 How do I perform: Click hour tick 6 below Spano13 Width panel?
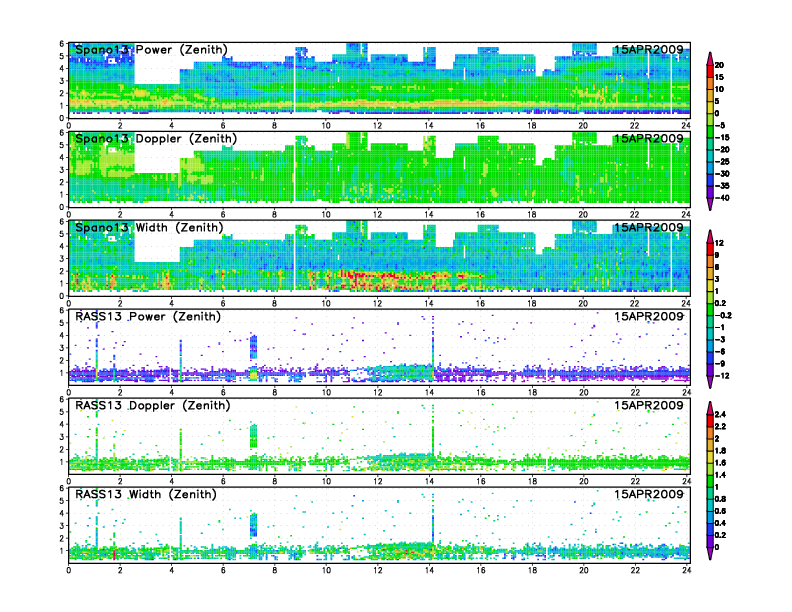point(223,303)
